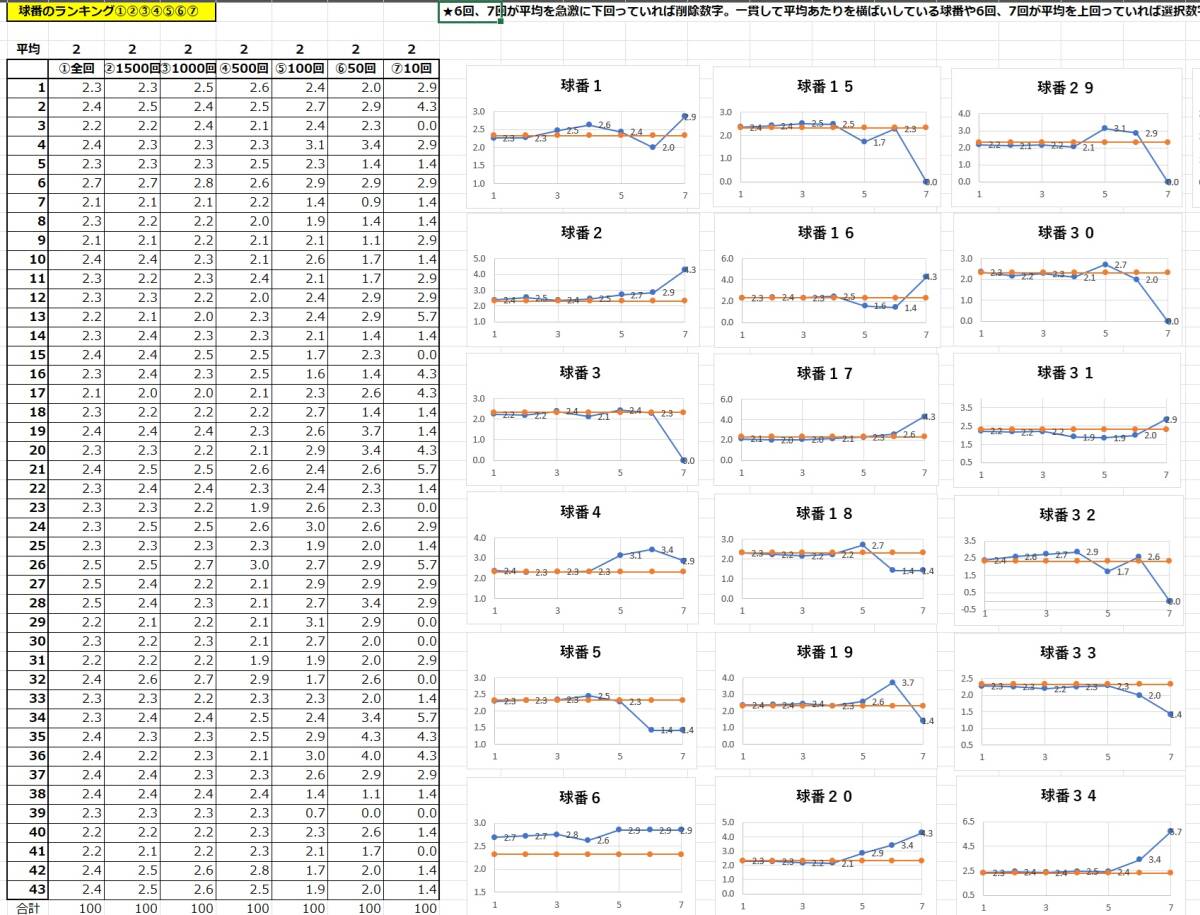This screenshot has height=915, width=1200.
Task: Click the 球番１５ line chart
Action: [x=826, y=136]
